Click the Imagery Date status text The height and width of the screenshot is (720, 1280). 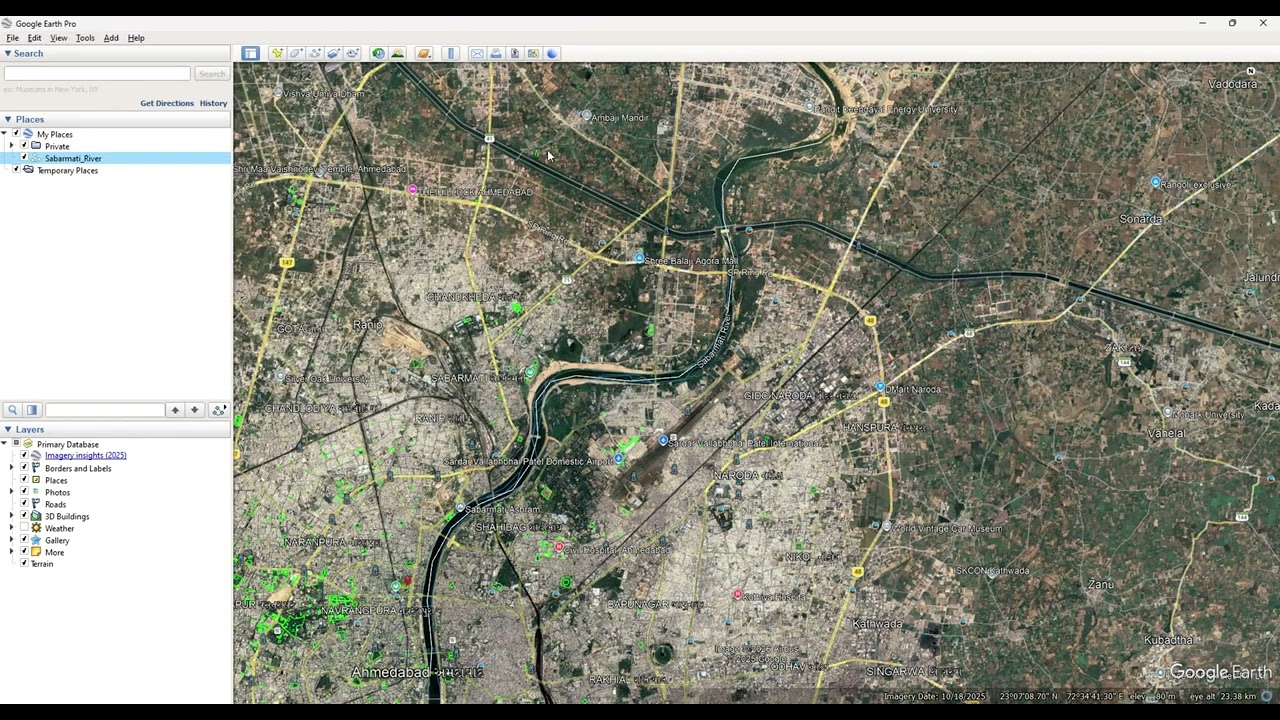(x=934, y=696)
